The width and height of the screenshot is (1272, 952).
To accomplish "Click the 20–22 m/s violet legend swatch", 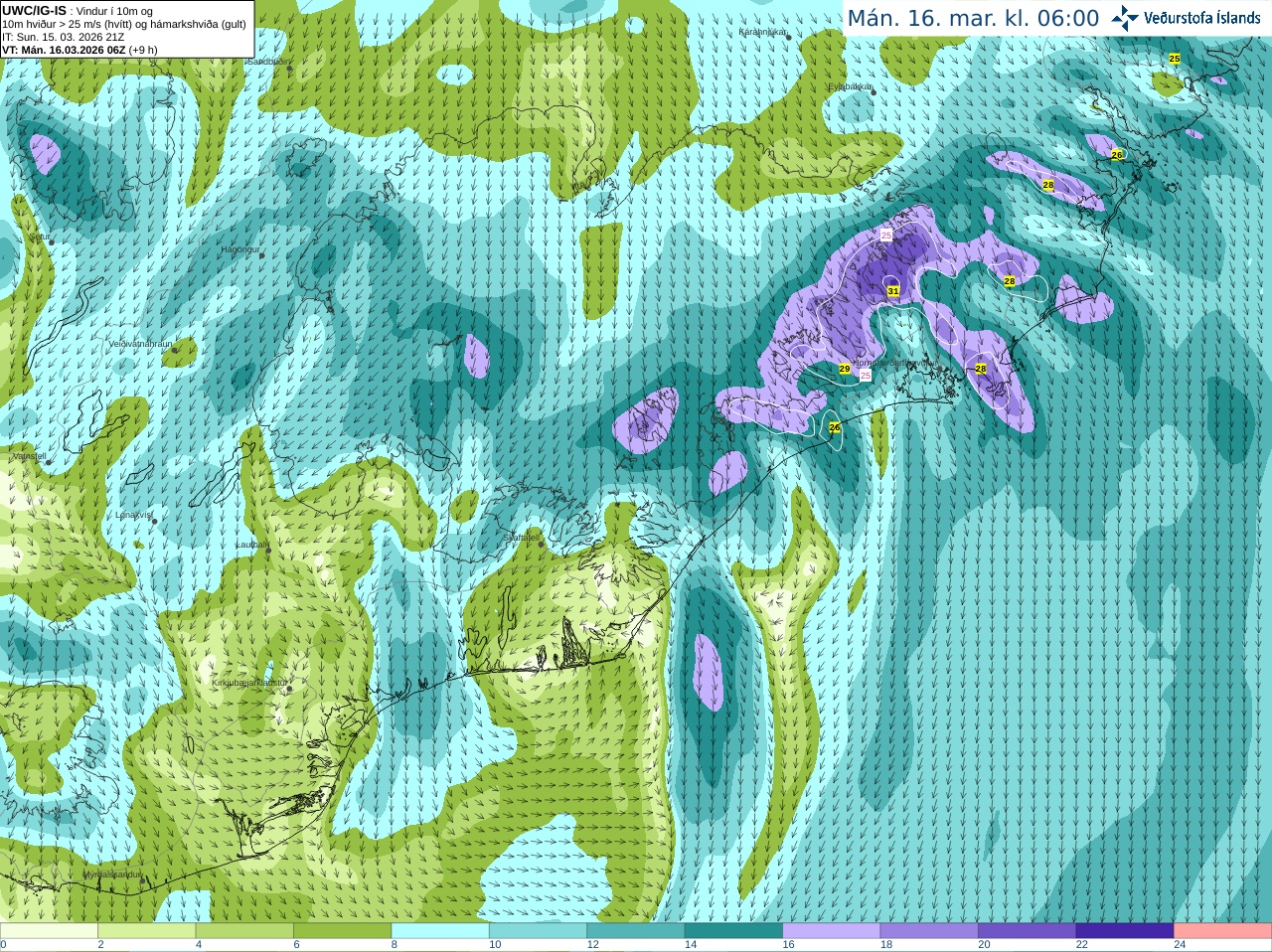I will 1028,931.
